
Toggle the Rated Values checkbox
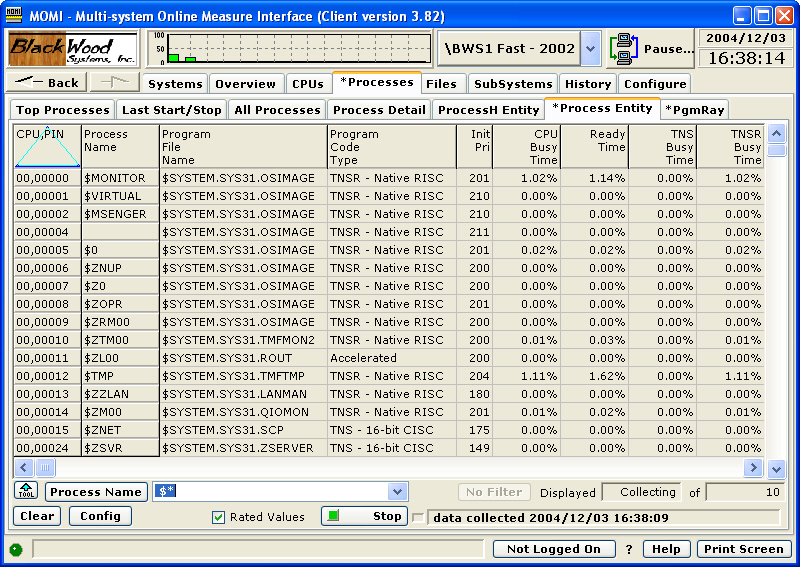218,517
